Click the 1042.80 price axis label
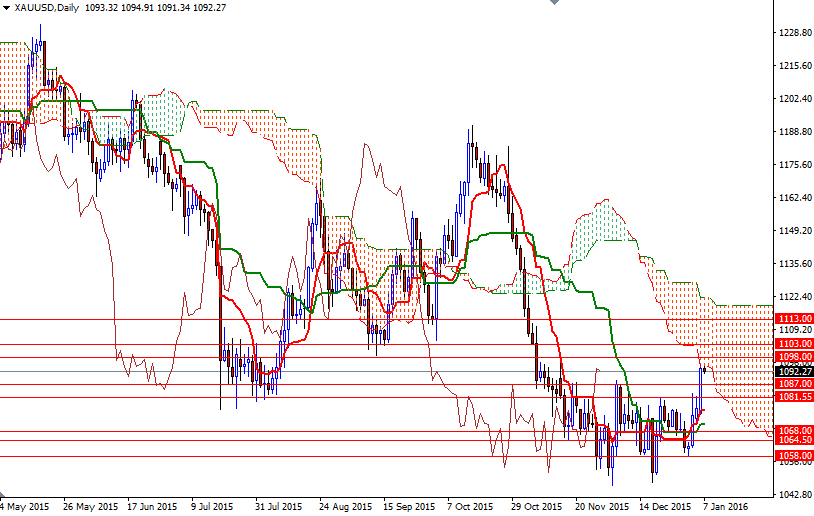Screen dimensions: 814x516 793,495
